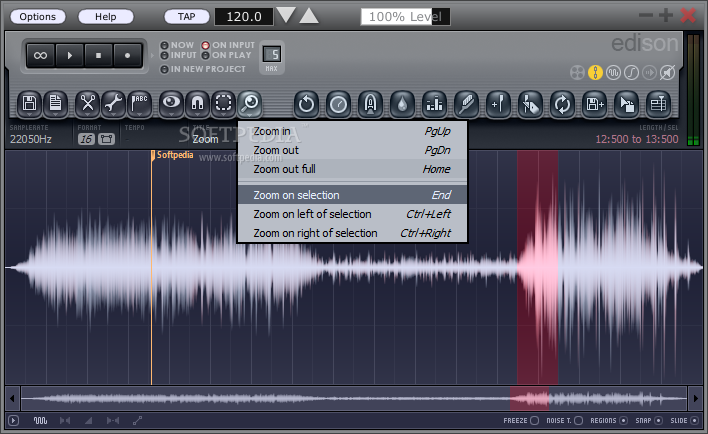Image resolution: width=708 pixels, height=434 pixels.
Task: Open the eye View options icon
Action: [x=171, y=104]
